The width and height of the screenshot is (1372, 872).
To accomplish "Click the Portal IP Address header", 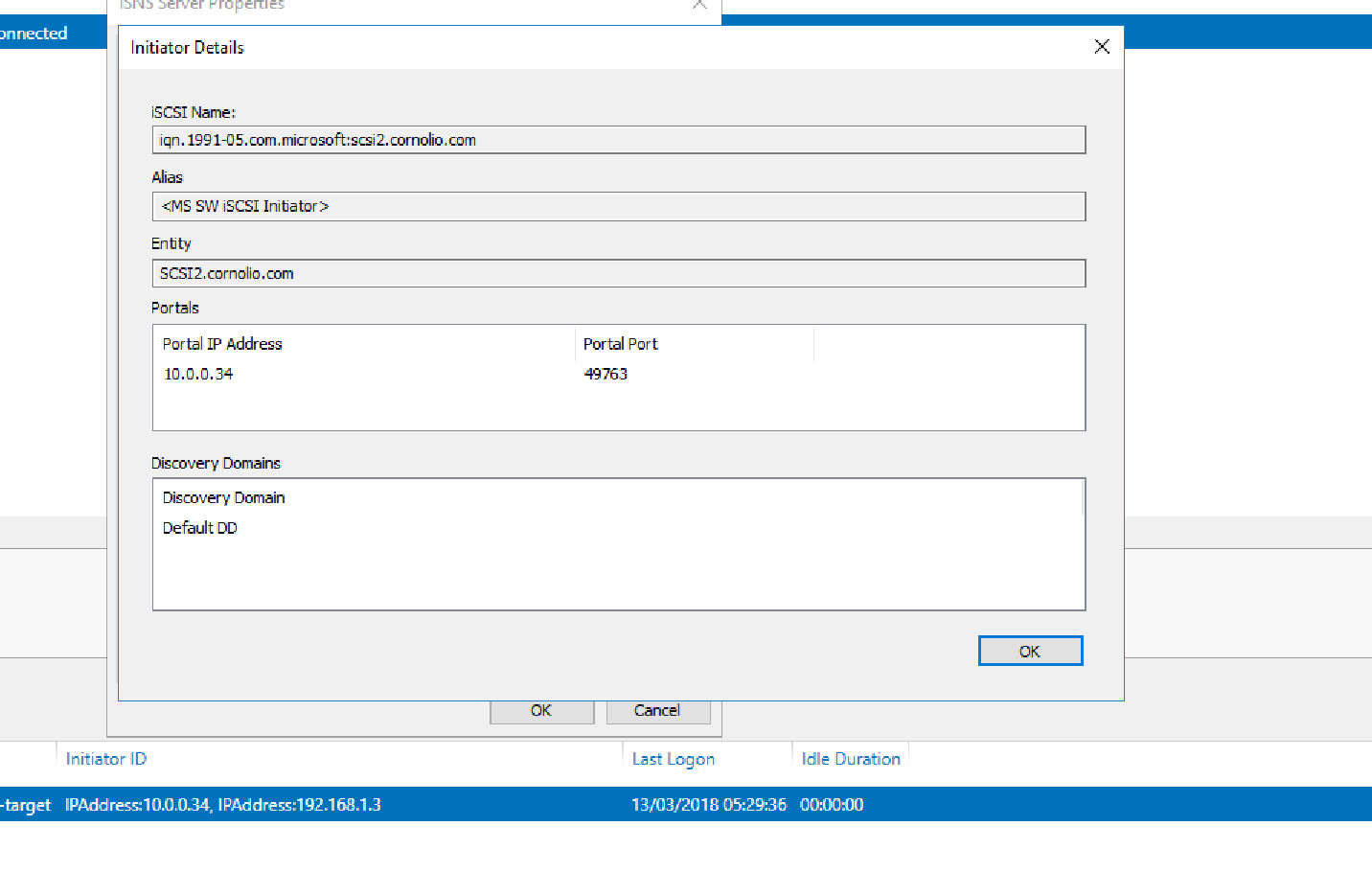I will [x=222, y=343].
